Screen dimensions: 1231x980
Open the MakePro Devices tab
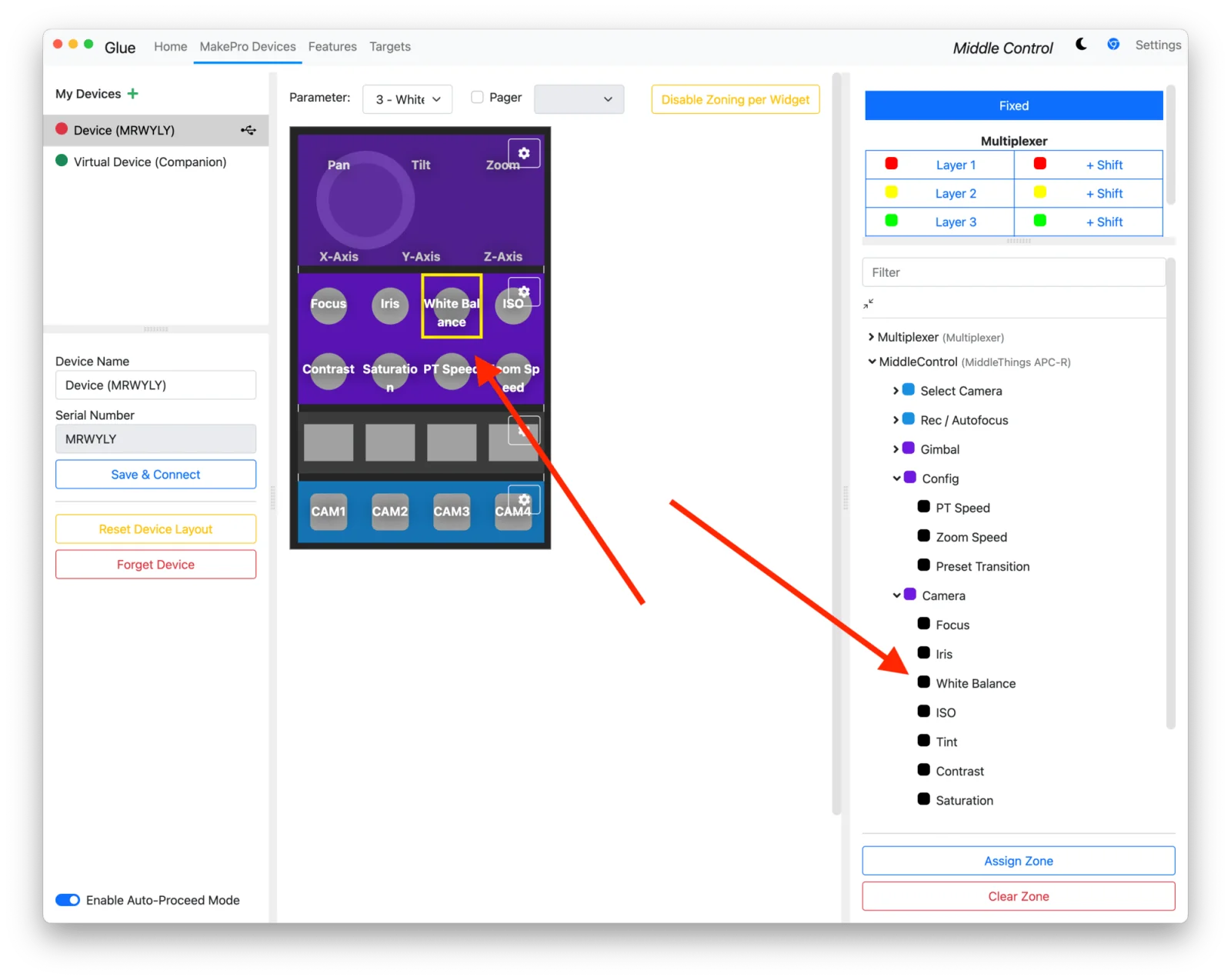(248, 46)
